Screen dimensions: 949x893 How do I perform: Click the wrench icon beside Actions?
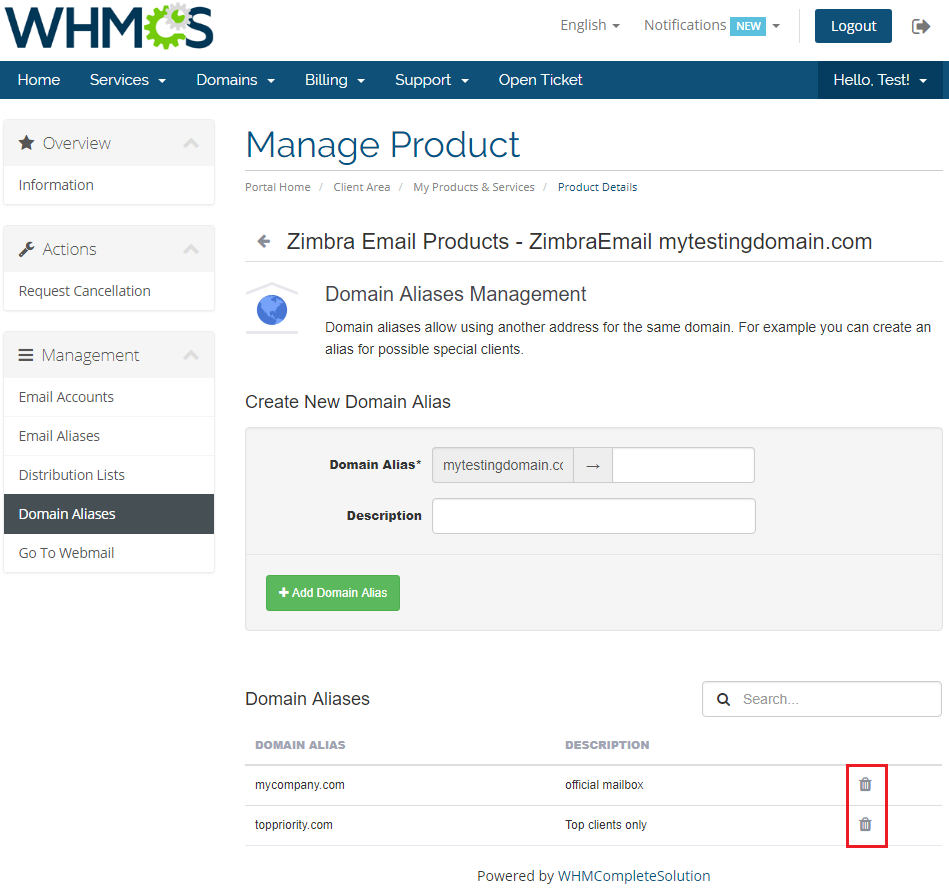click(x=26, y=249)
